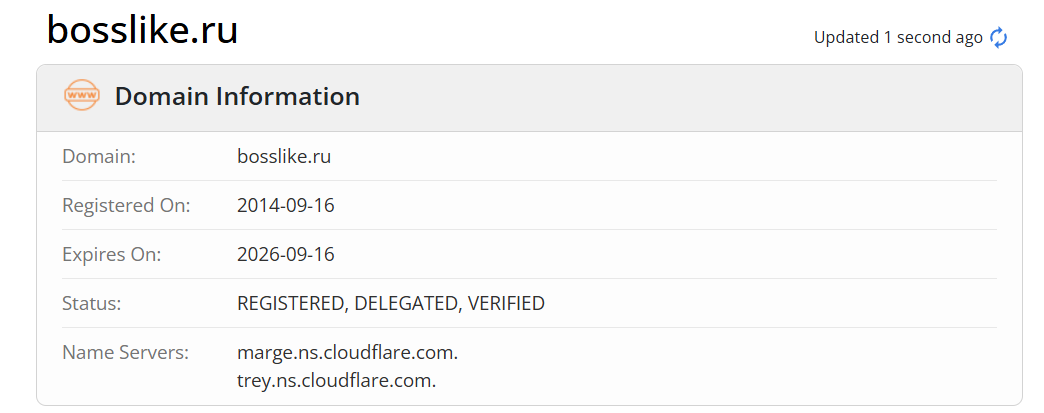This screenshot has height=413, width=1044.
Task: Click the 'Name Servers:' label
Action: 125,353
